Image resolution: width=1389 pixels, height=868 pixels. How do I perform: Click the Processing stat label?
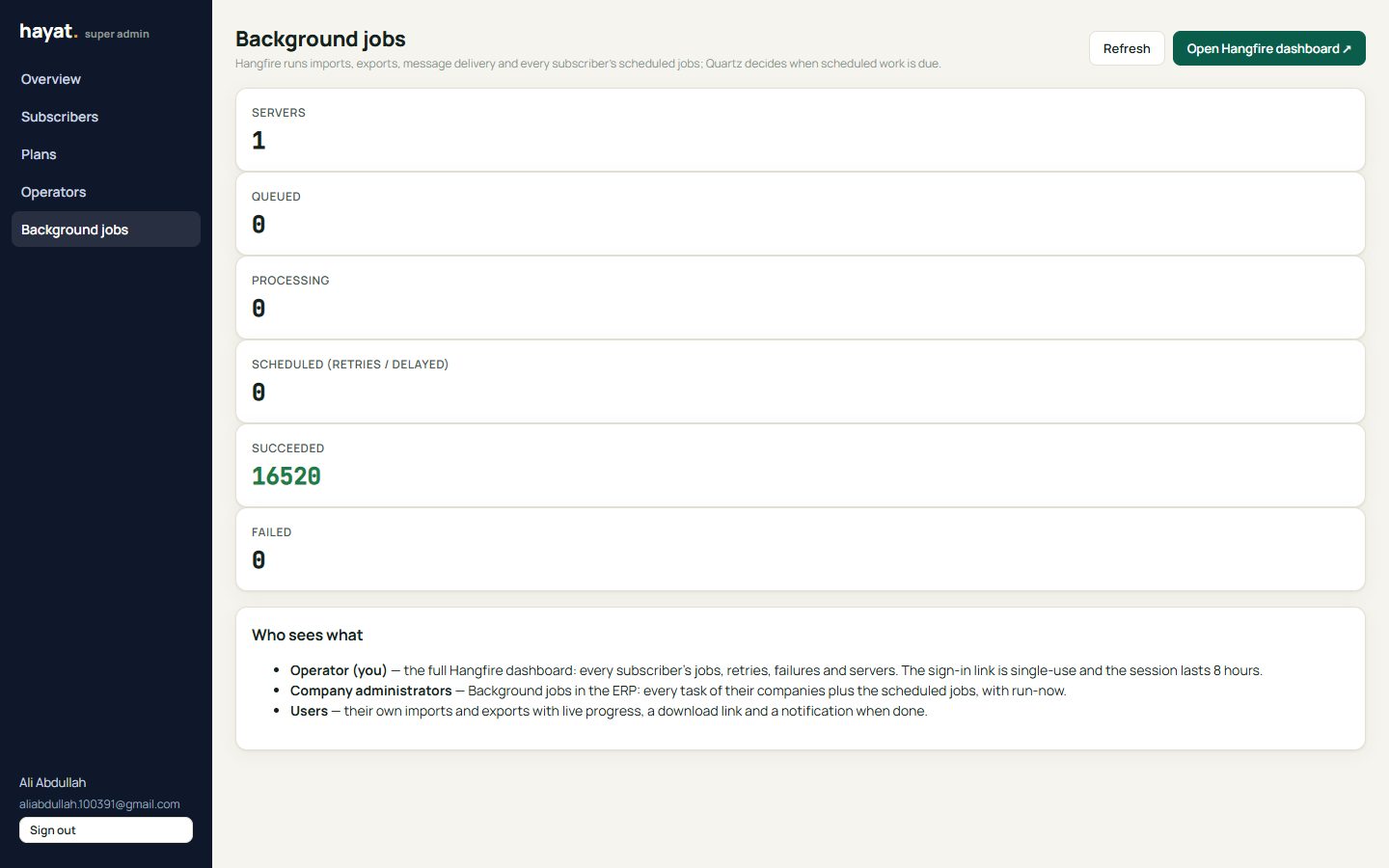click(290, 281)
